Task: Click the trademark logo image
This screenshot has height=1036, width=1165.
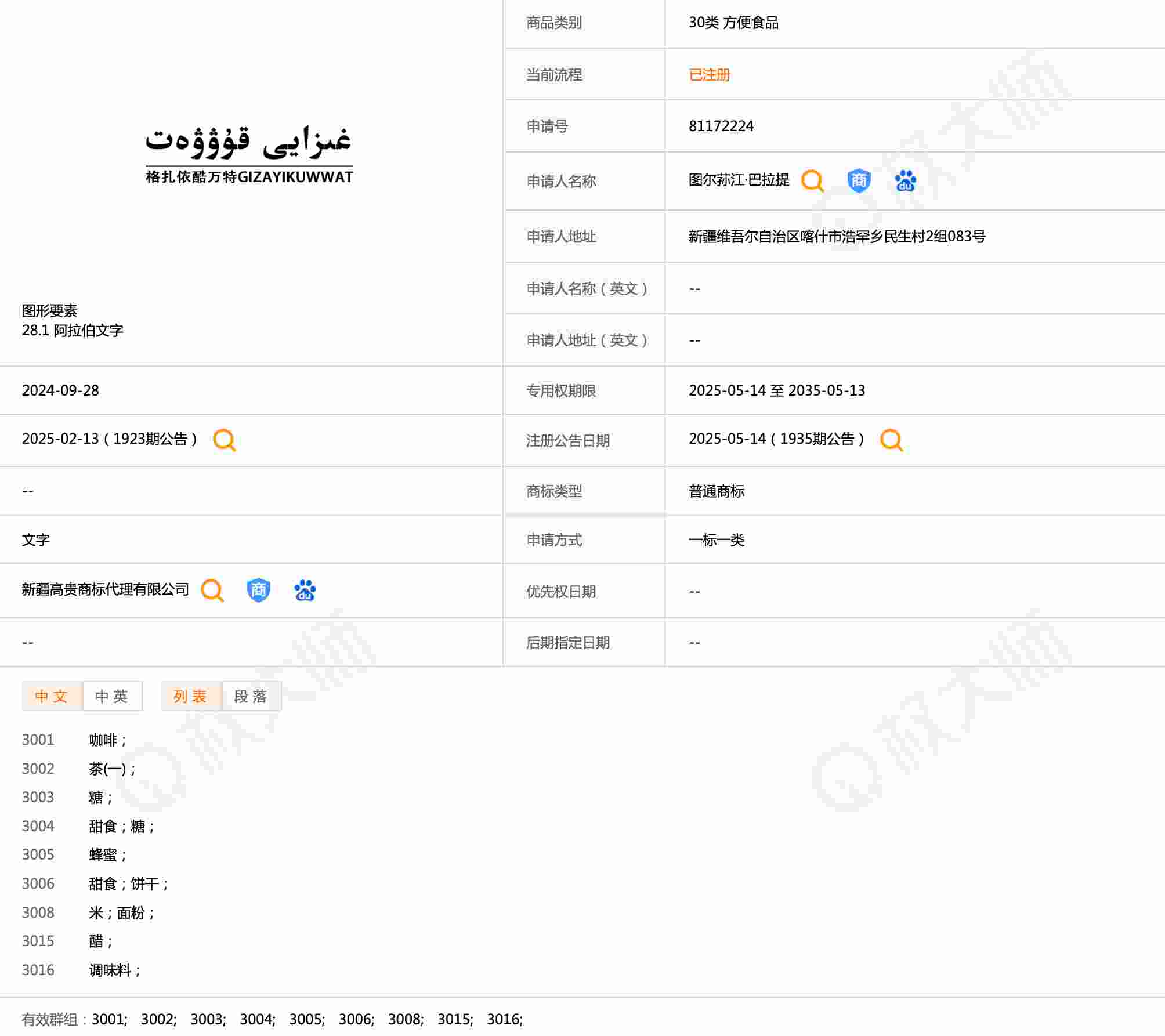Action: click(x=249, y=154)
